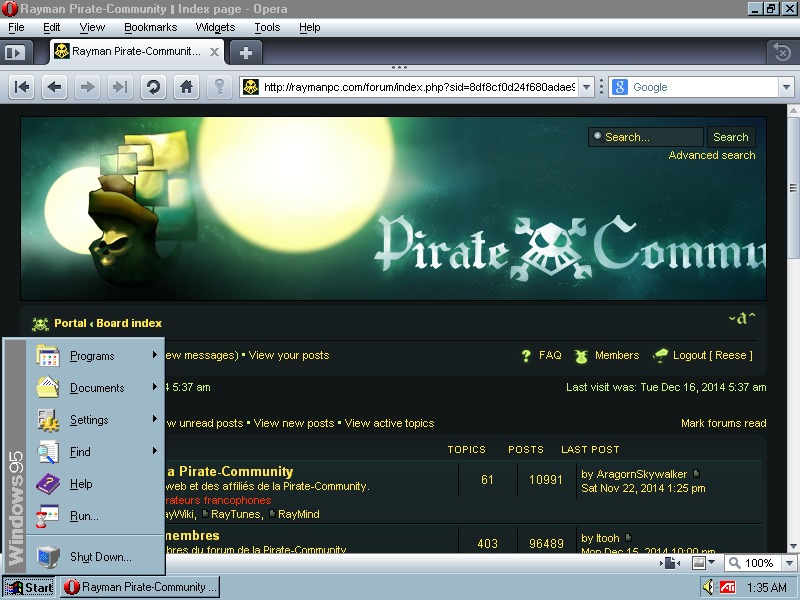Image resolution: width=800 pixels, height=600 pixels.
Task: Open the FAQ link
Action: [x=550, y=355]
